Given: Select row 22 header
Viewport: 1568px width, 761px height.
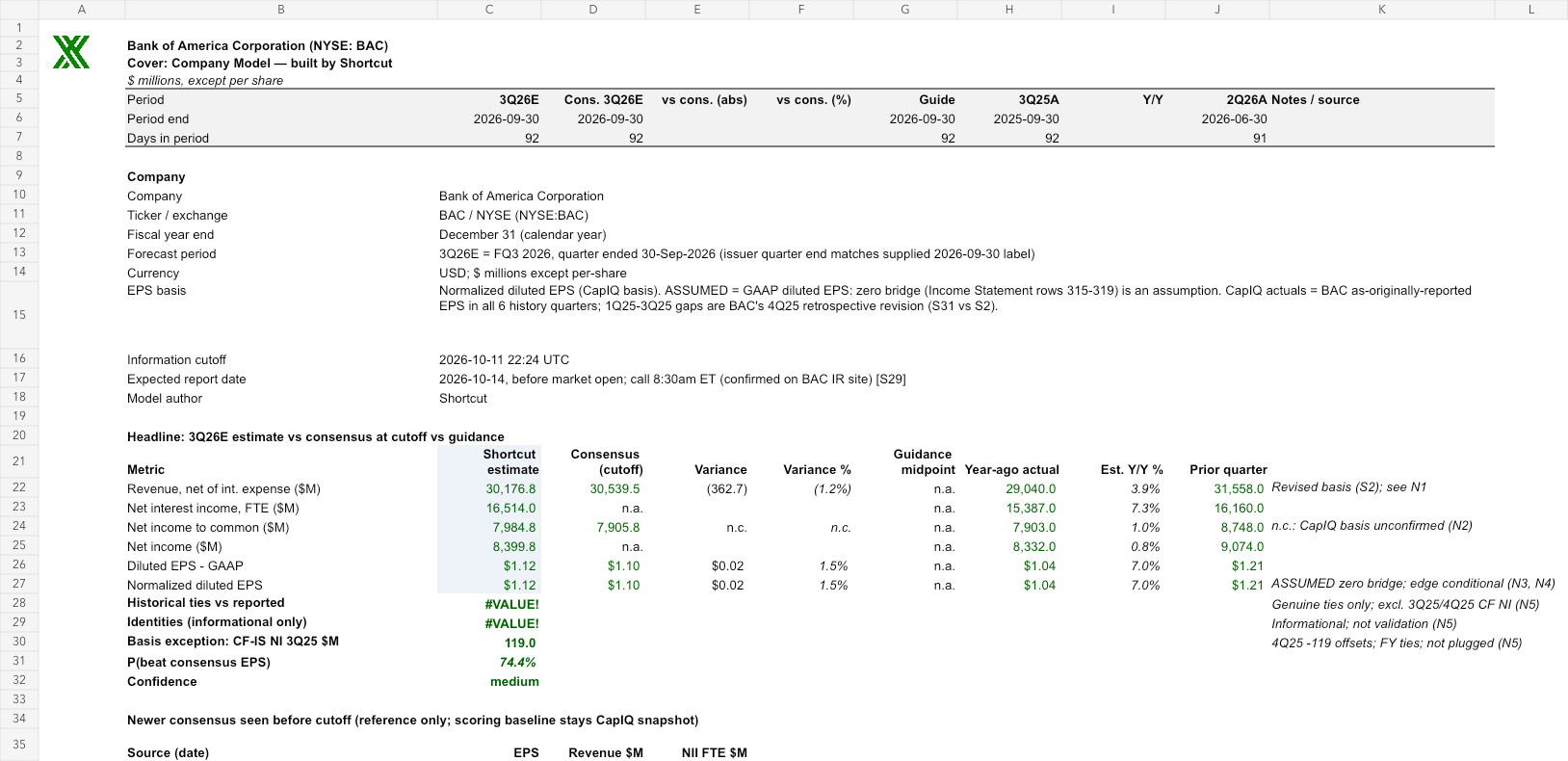Looking at the screenshot, I should tap(19, 487).
